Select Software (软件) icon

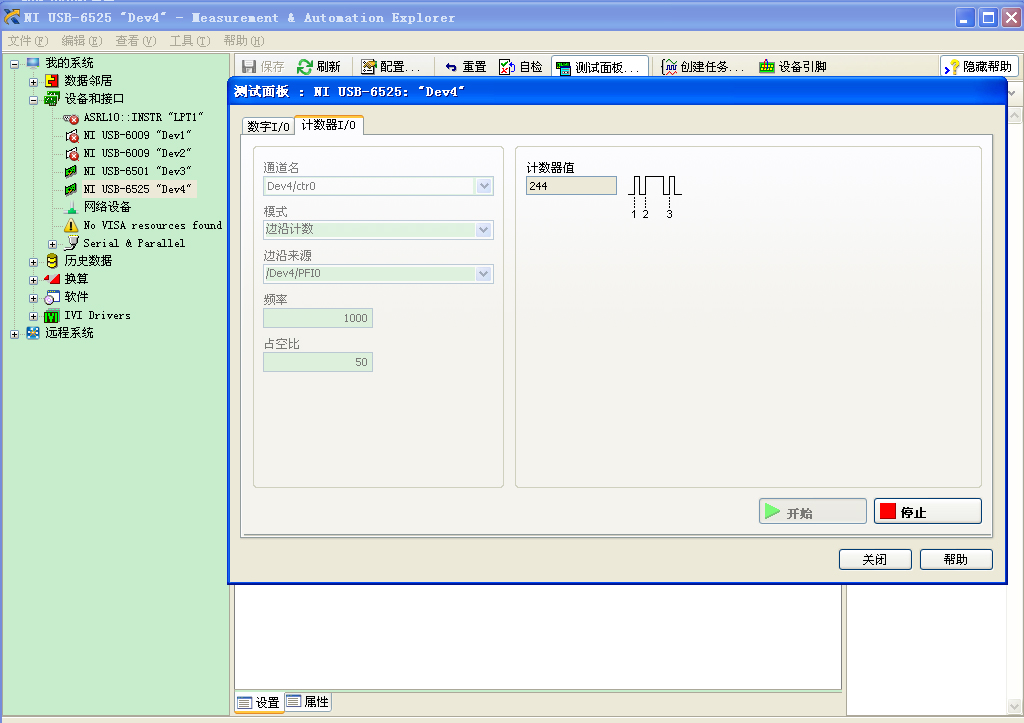pyautogui.click(x=52, y=298)
